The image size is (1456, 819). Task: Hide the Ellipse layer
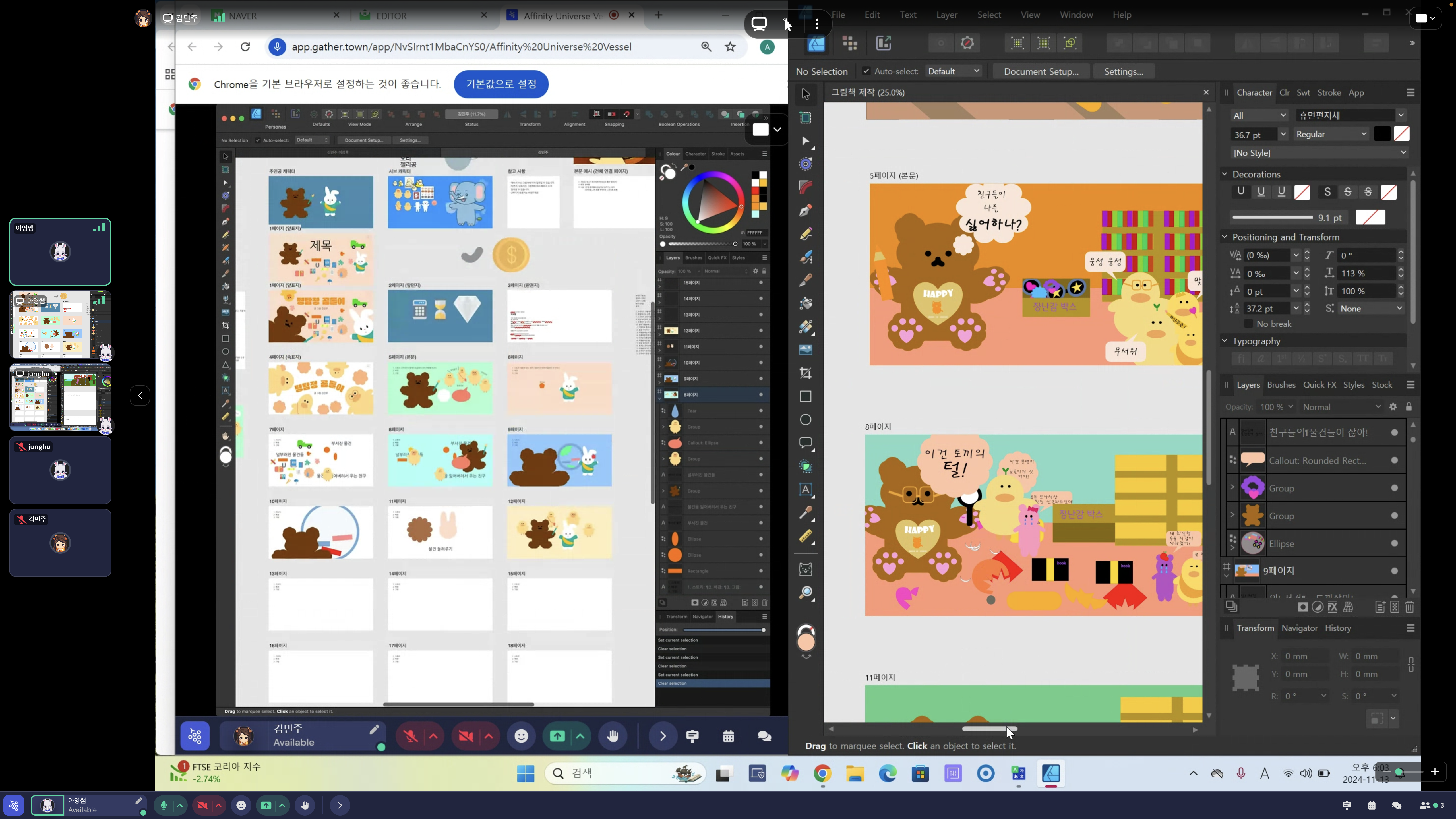[x=1395, y=544]
